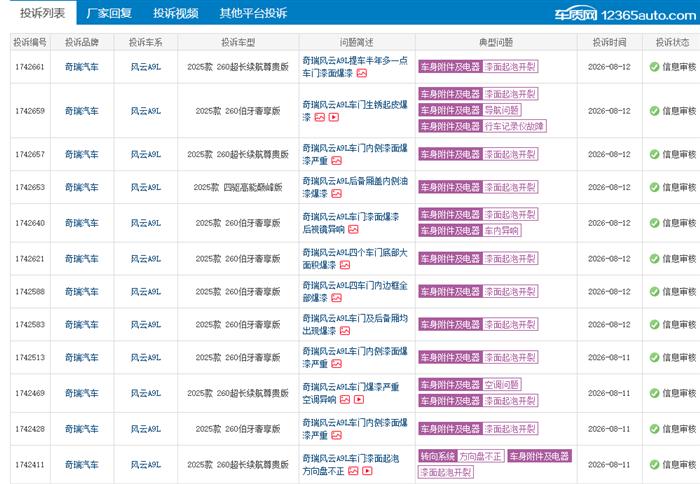This screenshot has width=700, height=484.
Task: Switch to 投诉视频 tab
Action: [x=175, y=13]
